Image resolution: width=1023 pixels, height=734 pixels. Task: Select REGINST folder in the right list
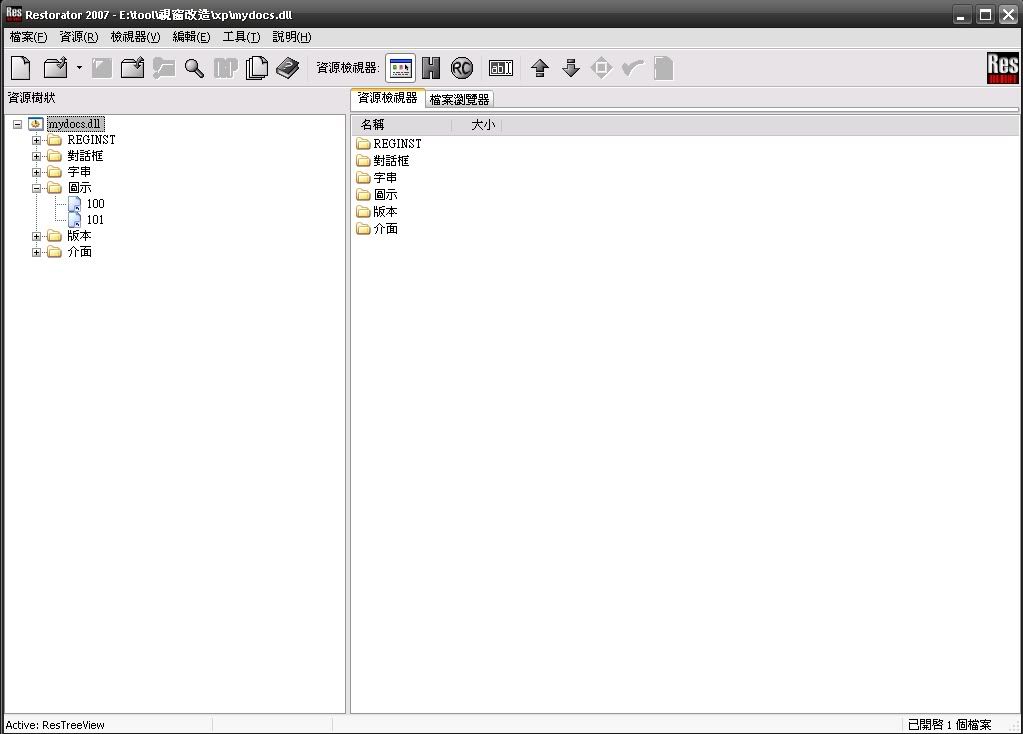point(389,144)
